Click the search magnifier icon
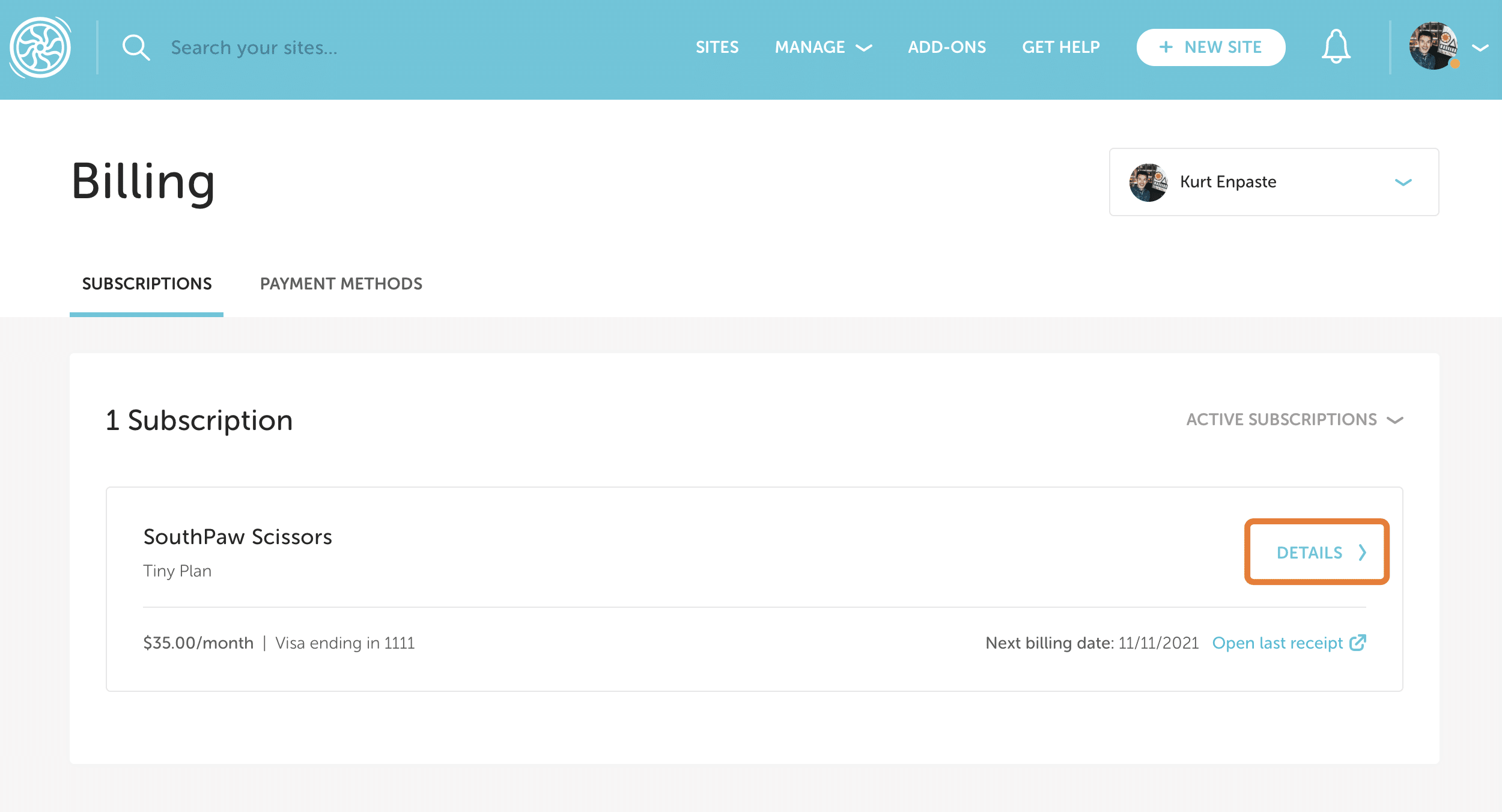This screenshot has height=812, width=1502. (136, 47)
